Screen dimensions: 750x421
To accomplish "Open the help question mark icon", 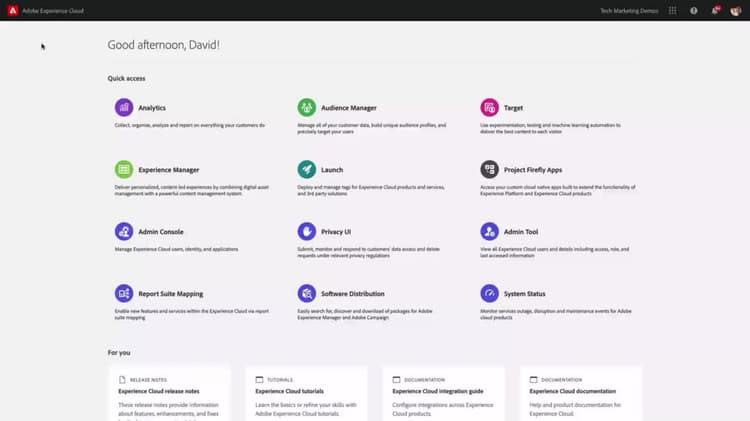I will [x=694, y=11].
